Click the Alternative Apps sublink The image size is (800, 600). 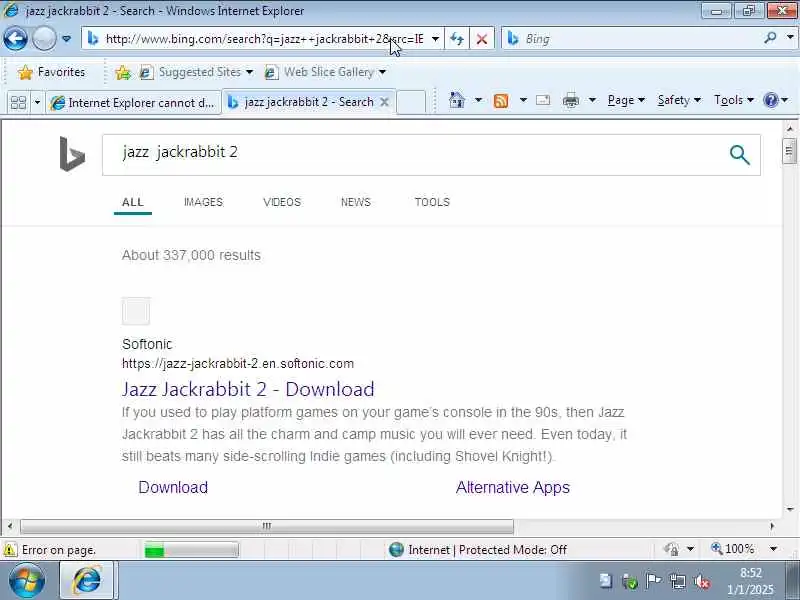(x=513, y=487)
